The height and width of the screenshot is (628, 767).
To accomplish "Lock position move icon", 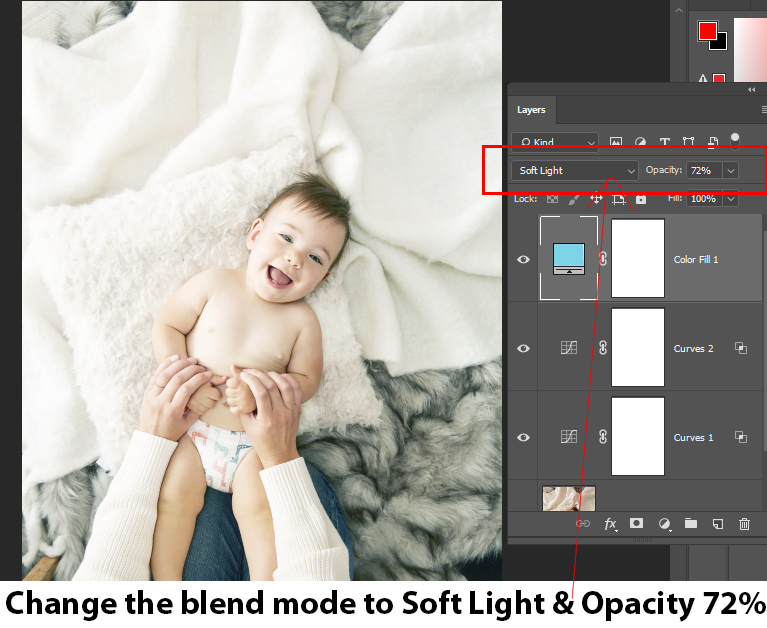I will pos(596,199).
